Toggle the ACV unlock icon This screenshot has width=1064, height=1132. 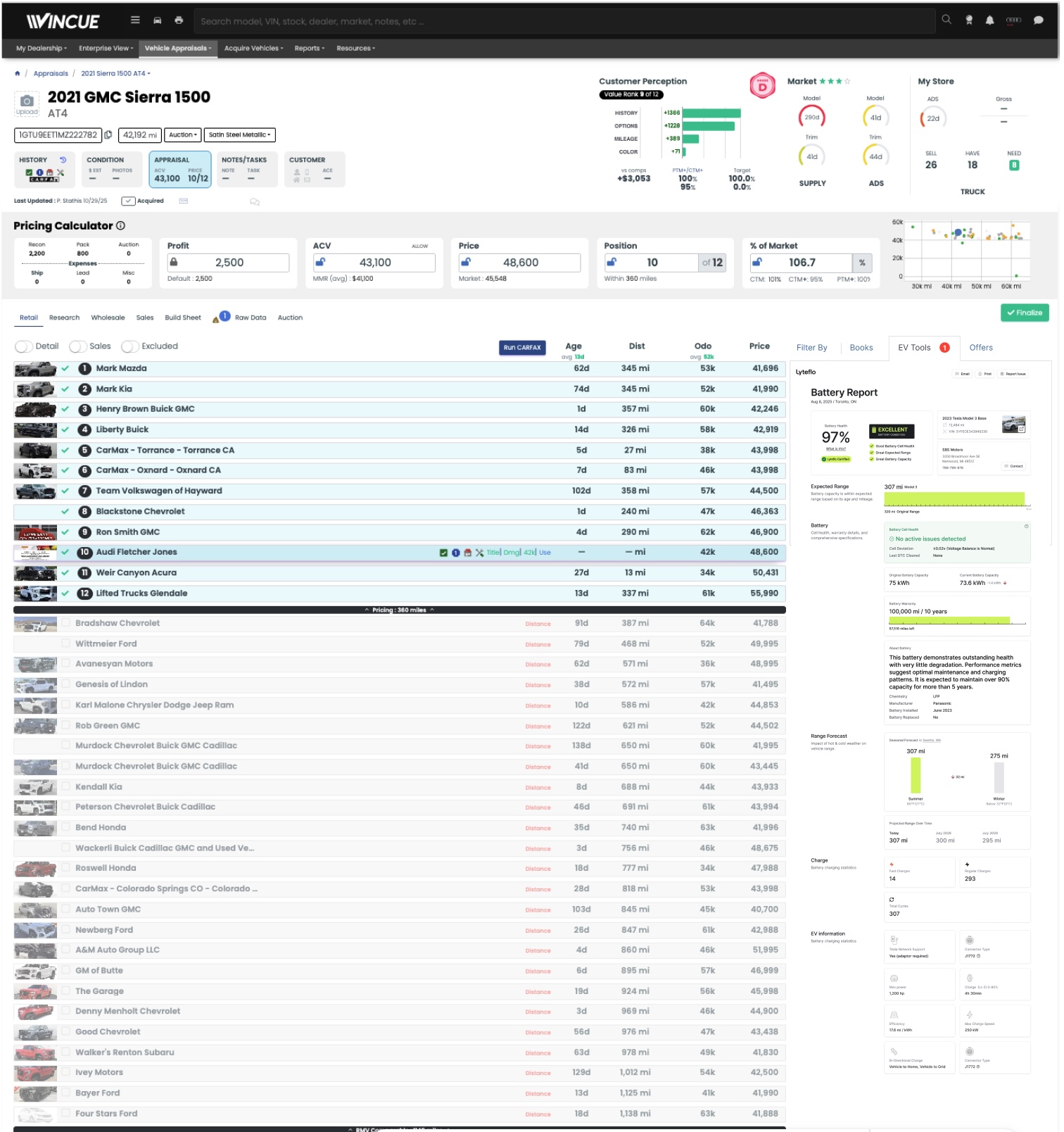320,262
